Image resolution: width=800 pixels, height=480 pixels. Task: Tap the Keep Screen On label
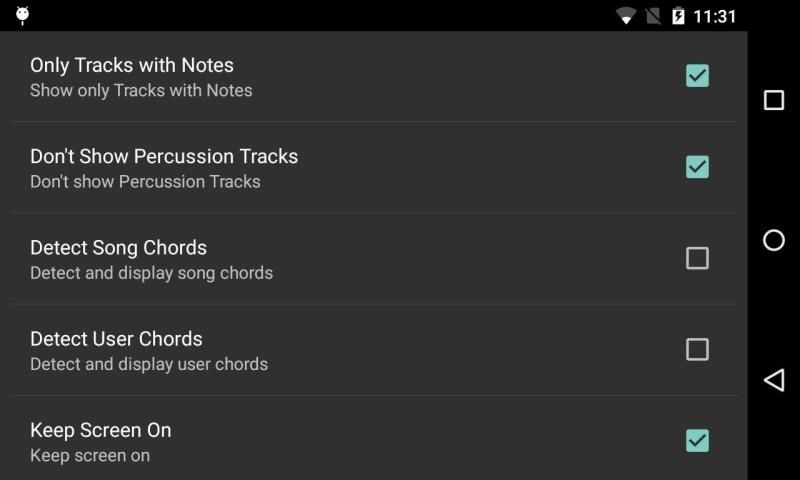coord(100,430)
